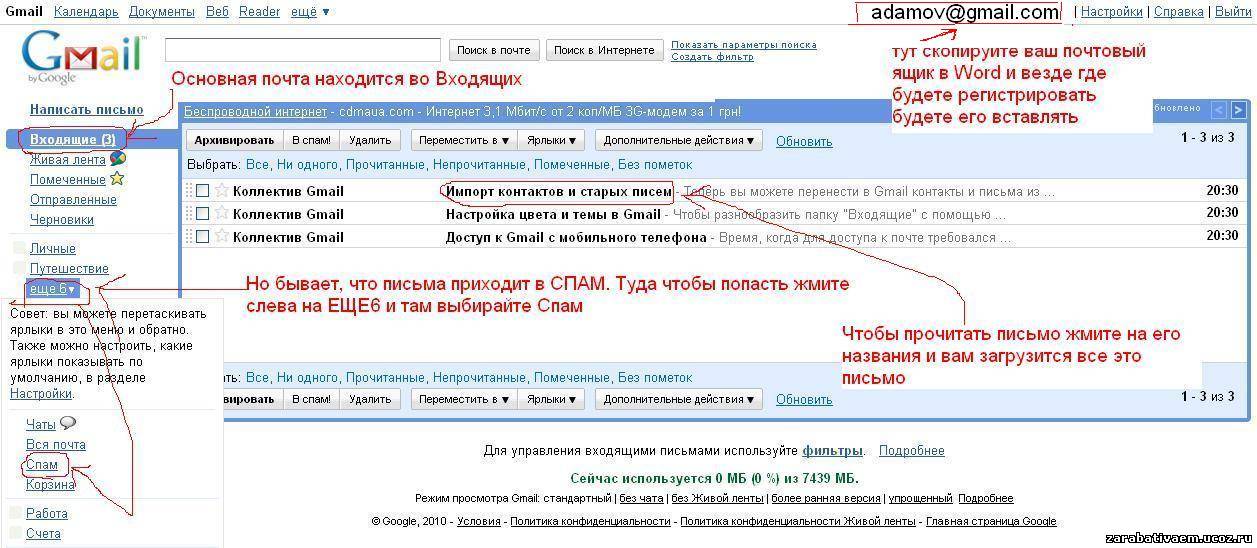Star the 'Настройка цвета и темы' email
The image size is (1257, 548).
(222, 214)
